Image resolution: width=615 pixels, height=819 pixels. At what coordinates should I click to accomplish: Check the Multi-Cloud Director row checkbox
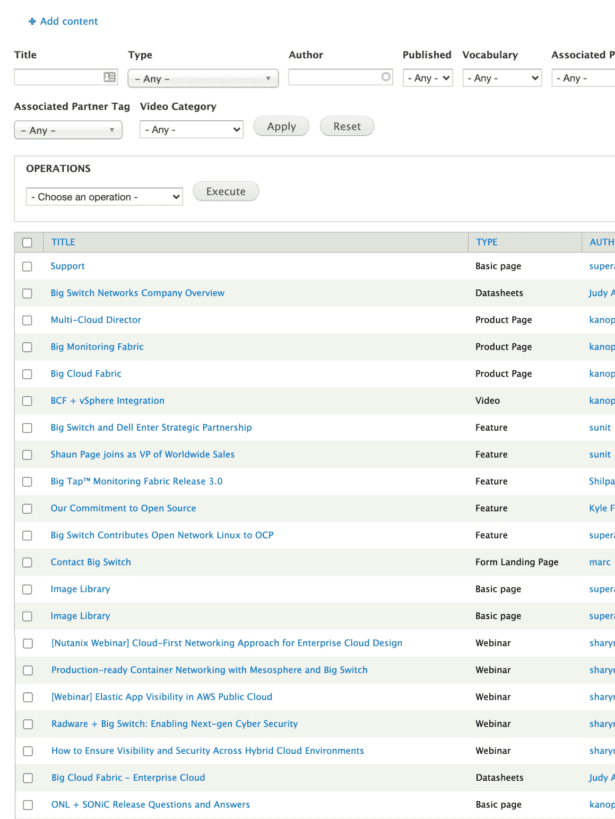[x=27, y=320]
